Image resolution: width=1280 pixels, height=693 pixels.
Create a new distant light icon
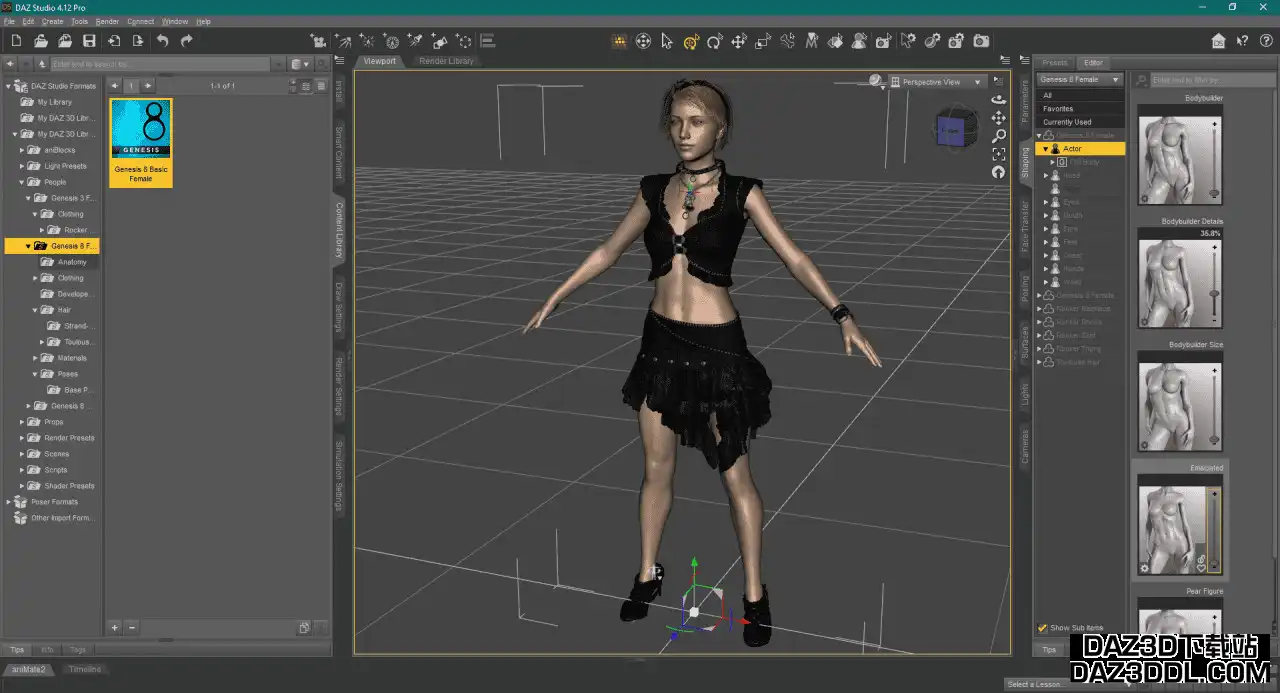click(x=343, y=41)
